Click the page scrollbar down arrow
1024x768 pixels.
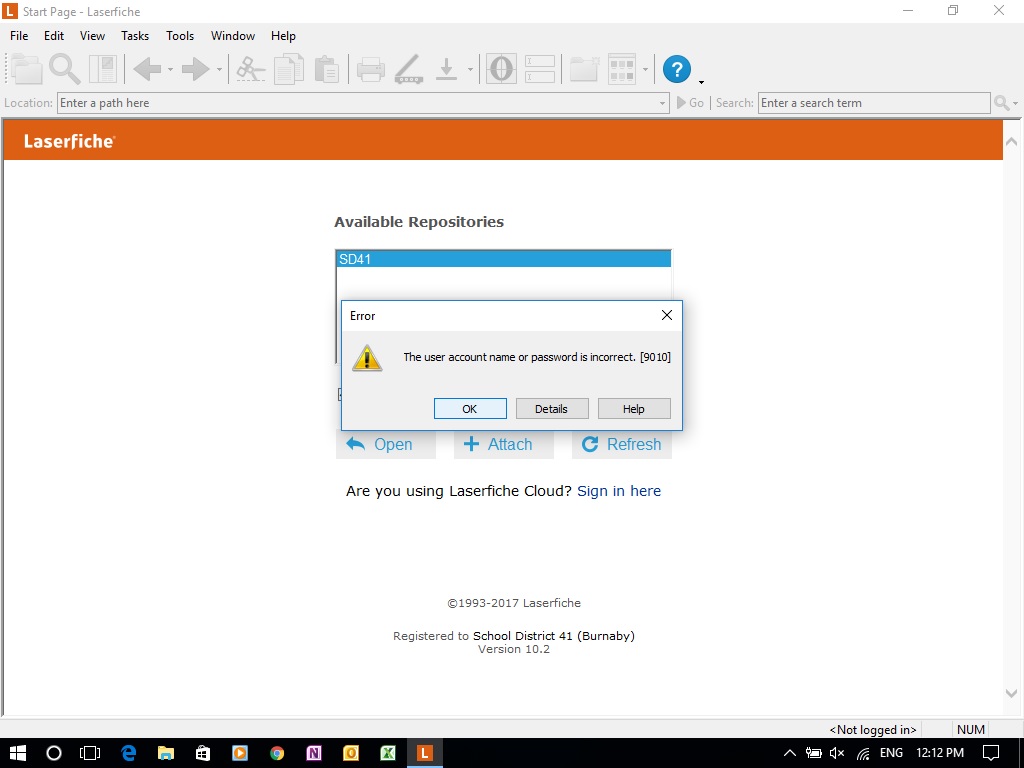point(1011,694)
